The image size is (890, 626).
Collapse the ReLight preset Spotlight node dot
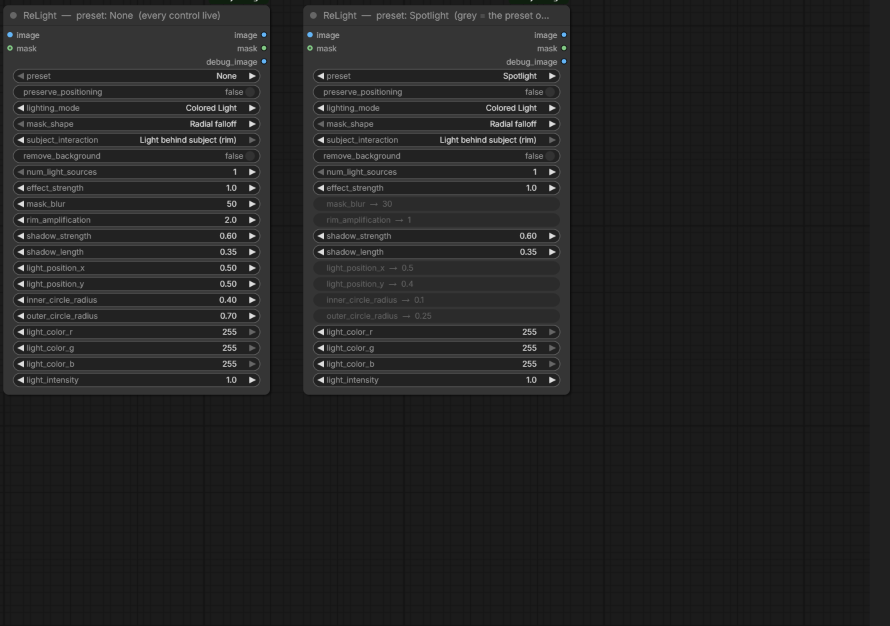click(x=313, y=16)
